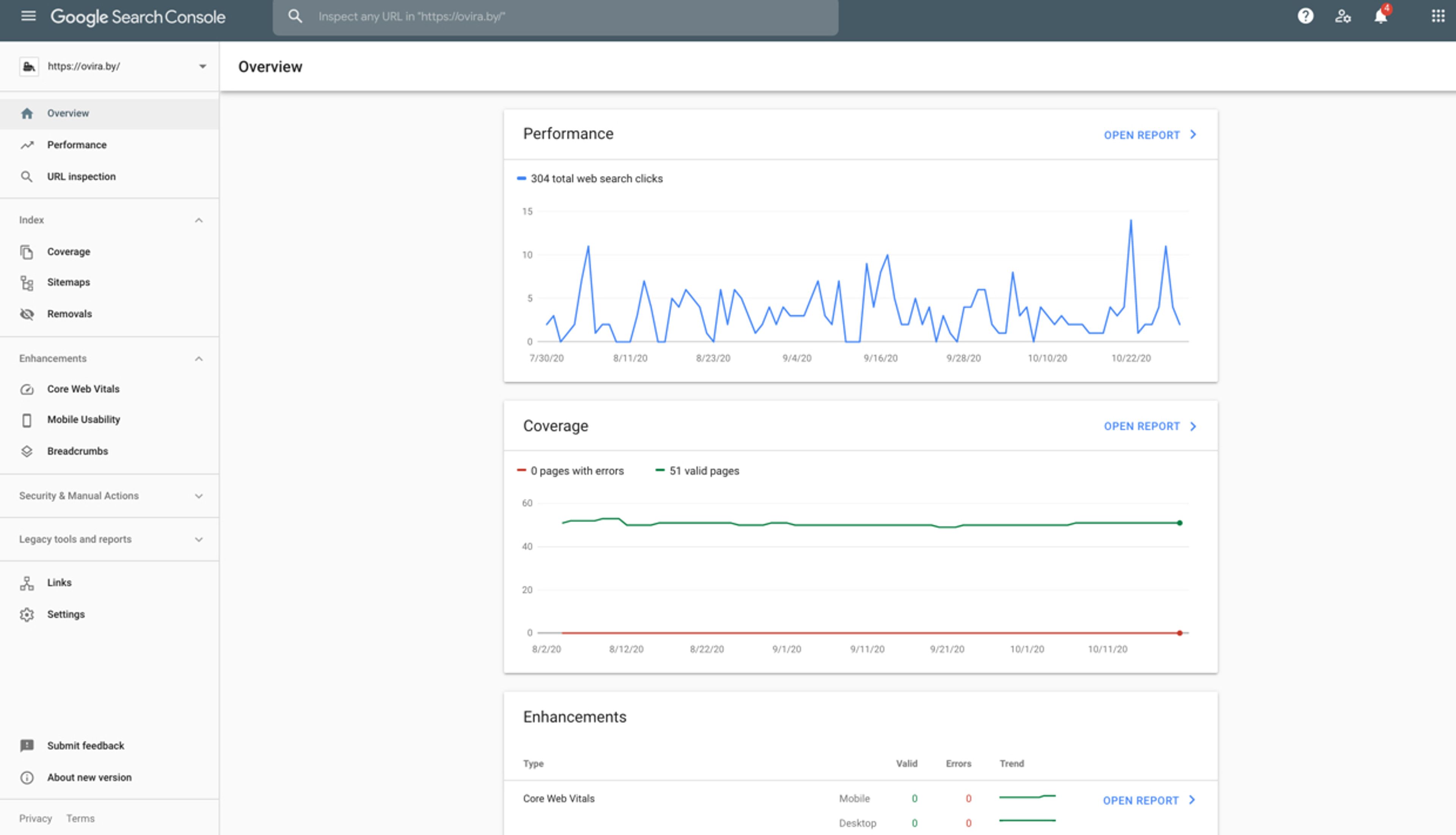Image resolution: width=1456 pixels, height=835 pixels.
Task: Open the hamburger navigation menu
Action: (28, 16)
